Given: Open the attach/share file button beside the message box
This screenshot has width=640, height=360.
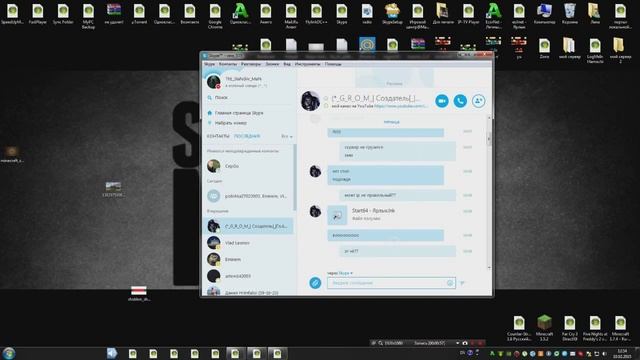Looking at the screenshot, I should (315, 282).
